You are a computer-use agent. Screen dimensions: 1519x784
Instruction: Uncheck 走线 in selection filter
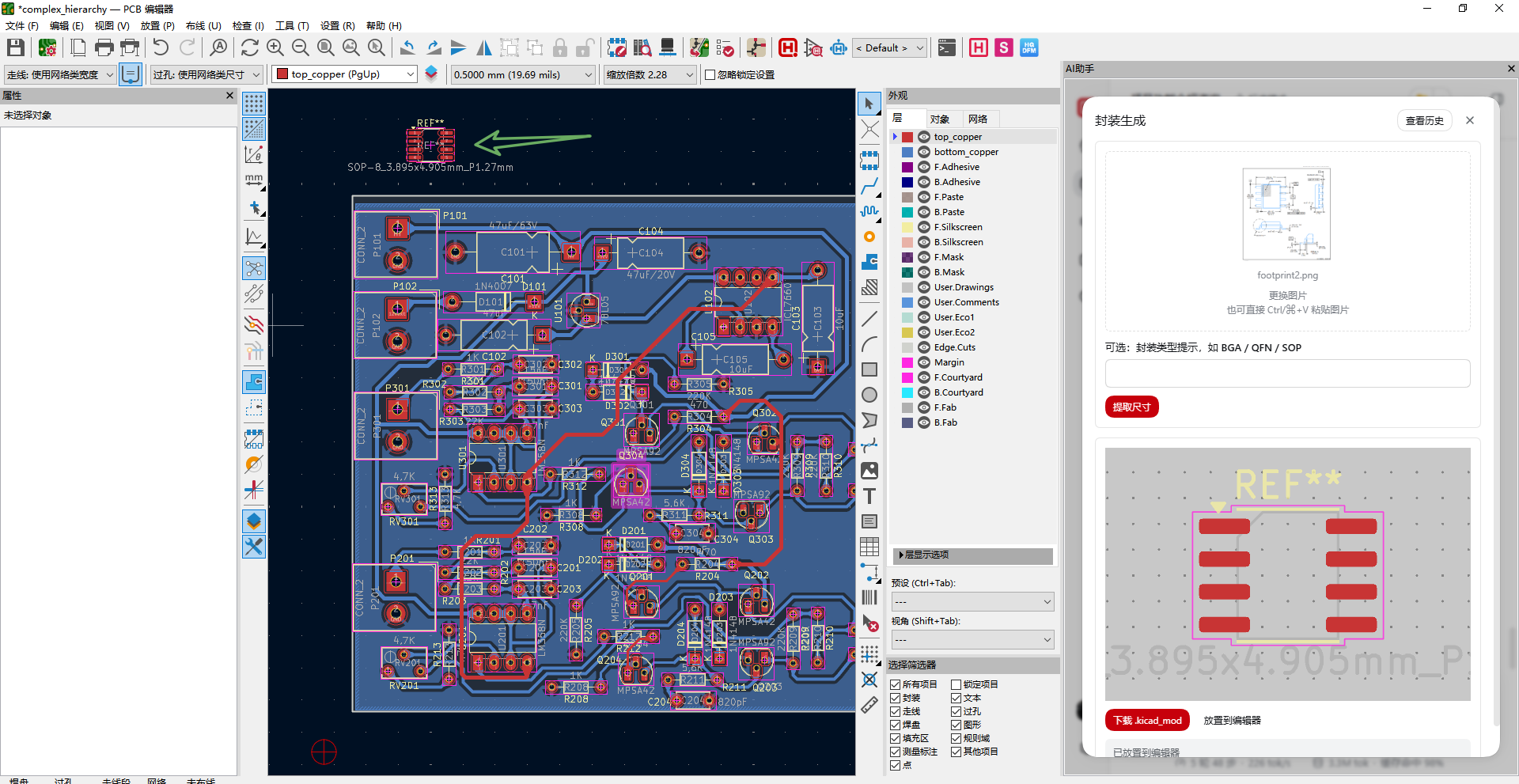tap(896, 711)
